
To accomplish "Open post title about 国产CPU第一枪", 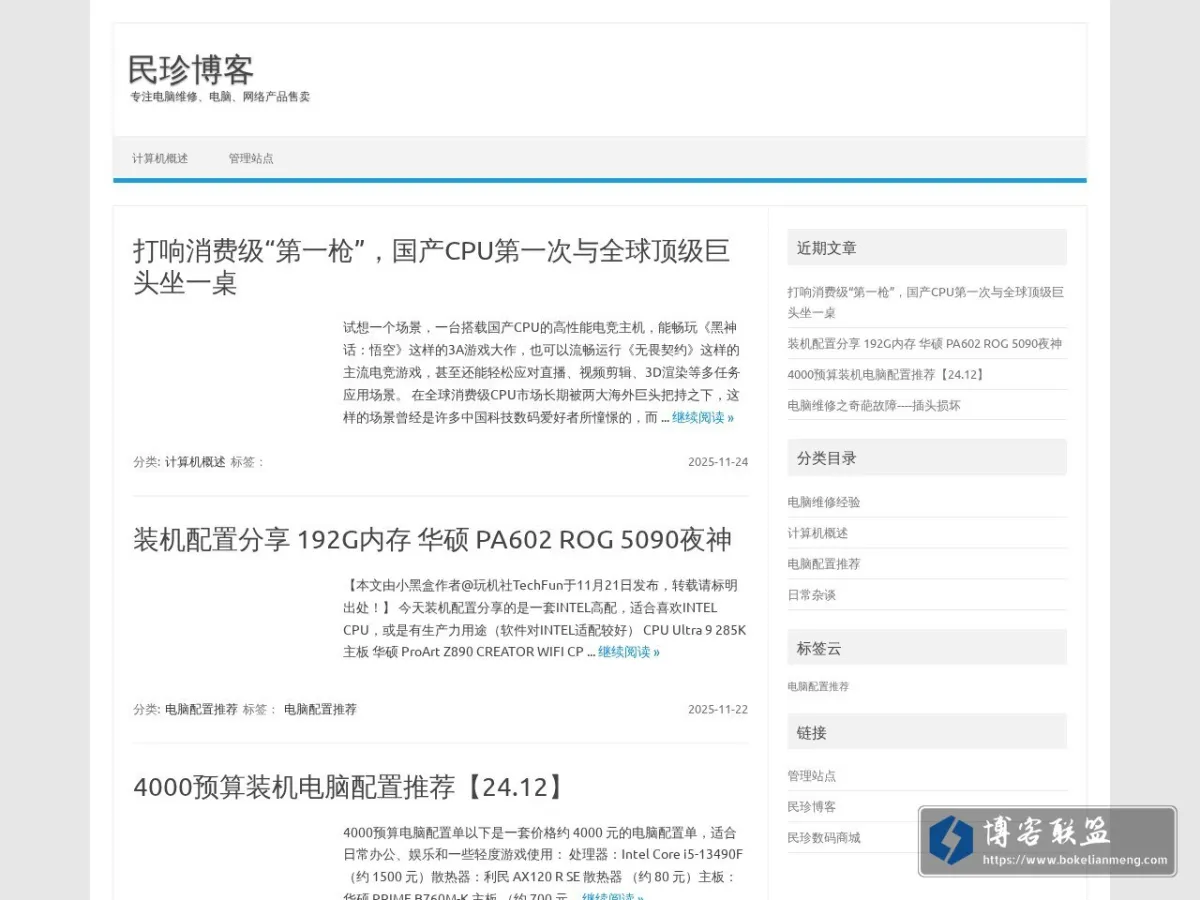I will pyautogui.click(x=431, y=266).
